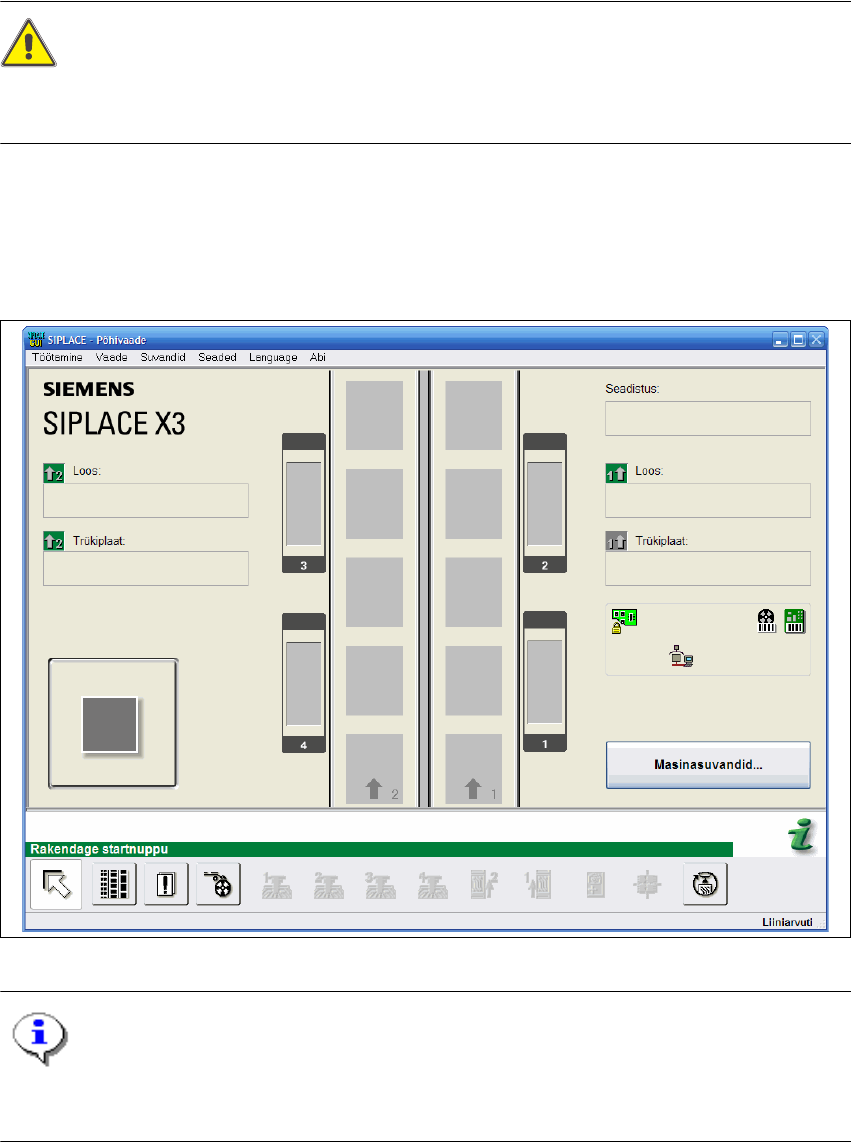
Task: Select greyed gantry 2 toolbar icon
Action: pyautogui.click(x=328, y=885)
